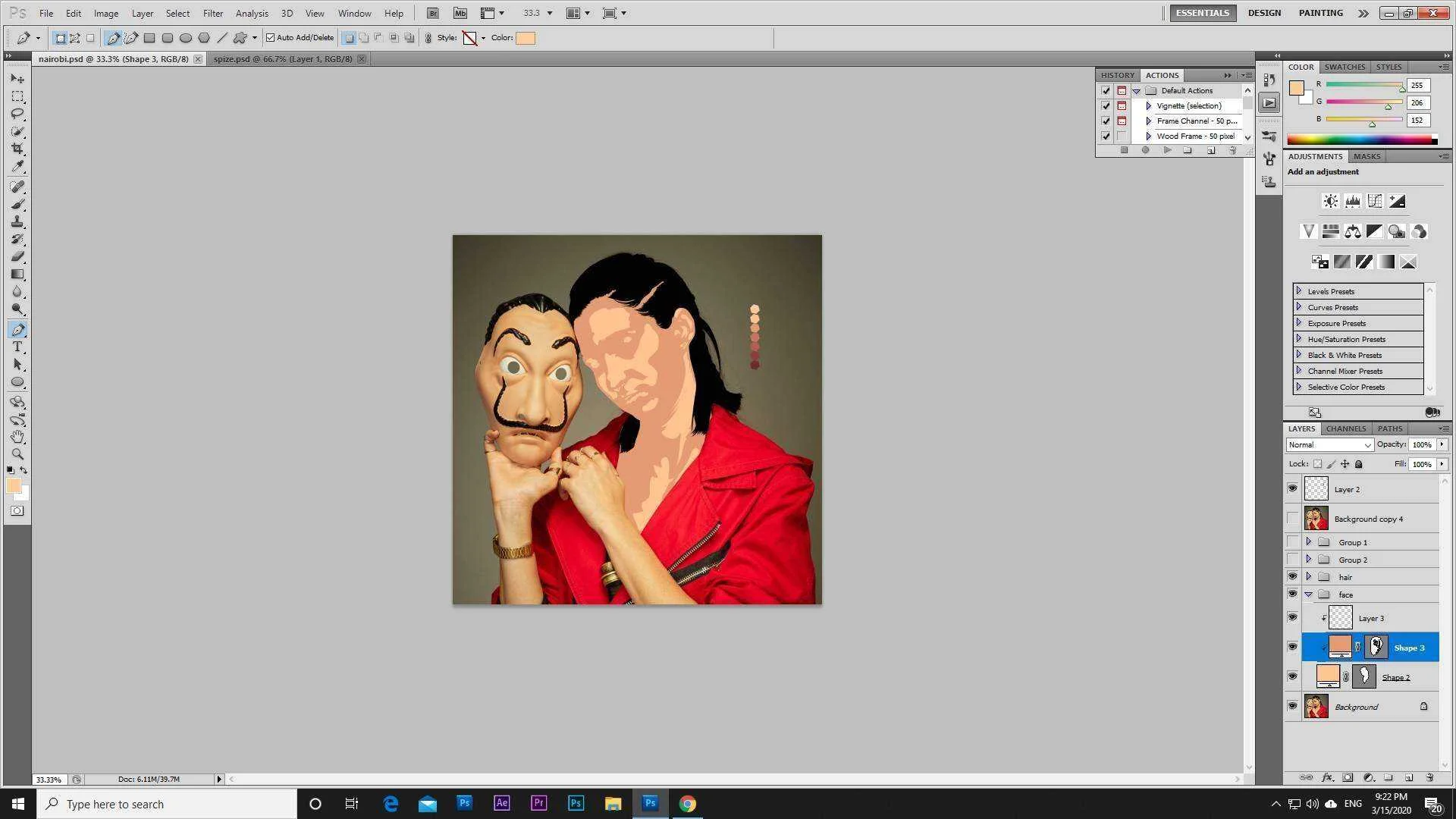Click the shape Color swatch in options bar
Viewport: 1456px width, 819px height.
(525, 38)
